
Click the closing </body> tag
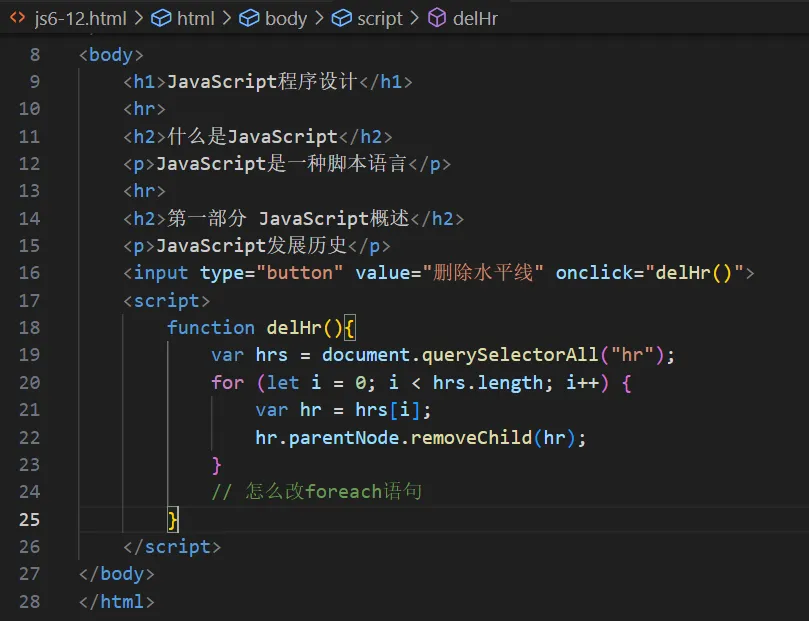(x=117, y=574)
